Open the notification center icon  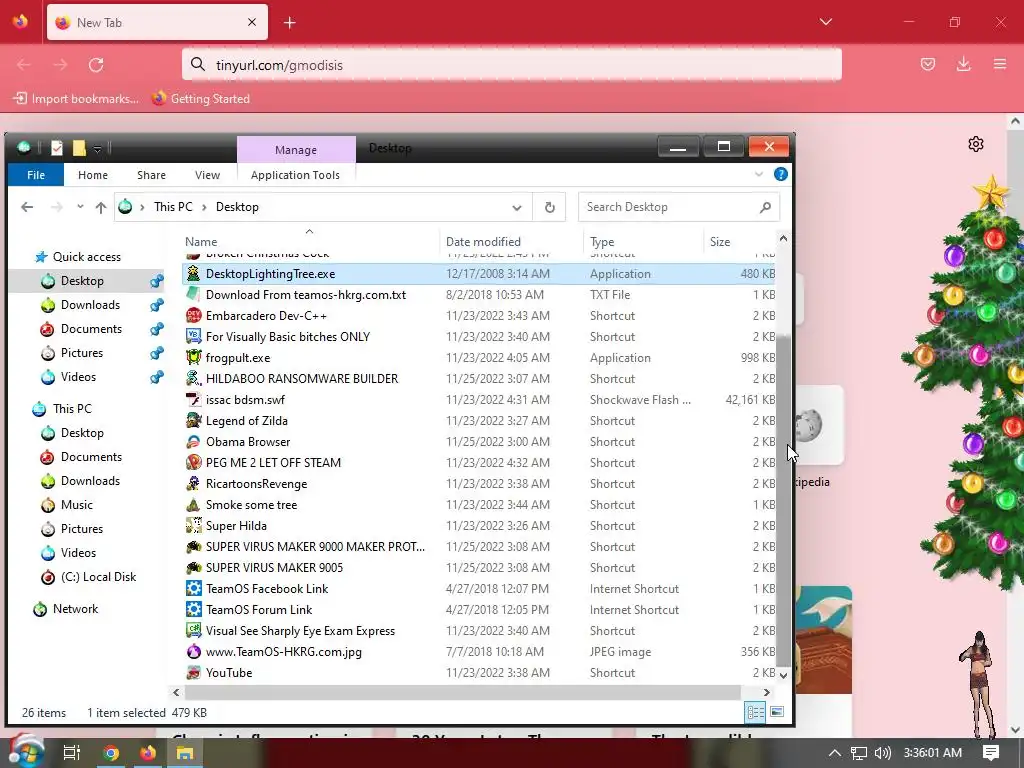click(990, 753)
